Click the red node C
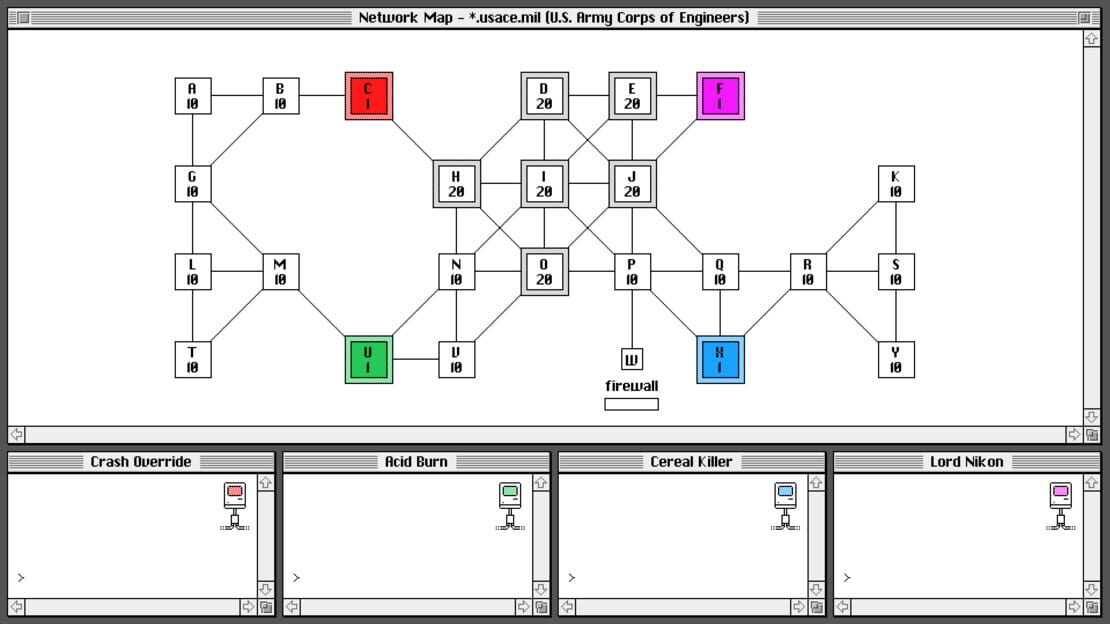This screenshot has height=624, width=1110. click(368, 96)
